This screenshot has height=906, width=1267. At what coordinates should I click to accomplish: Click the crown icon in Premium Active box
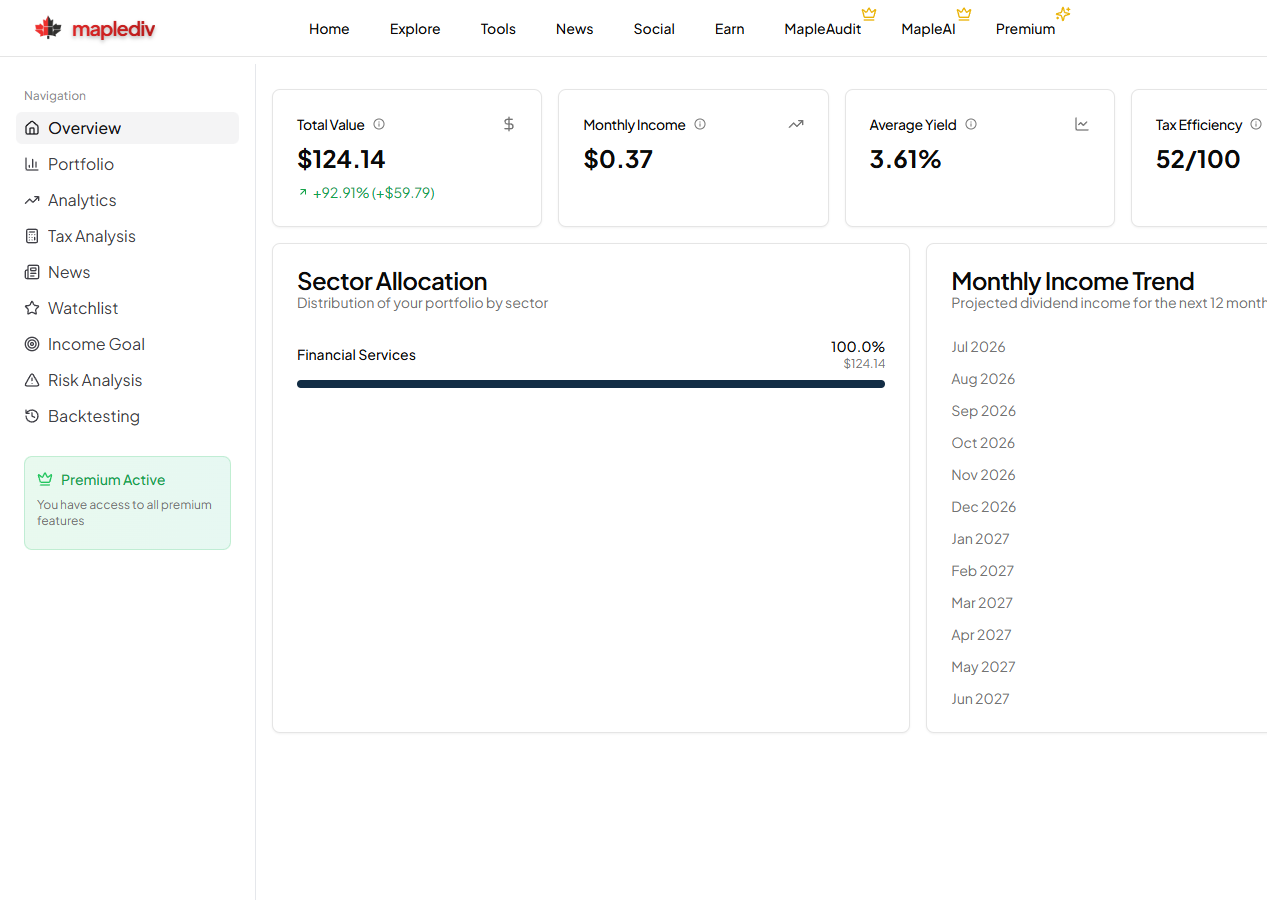coord(45,480)
